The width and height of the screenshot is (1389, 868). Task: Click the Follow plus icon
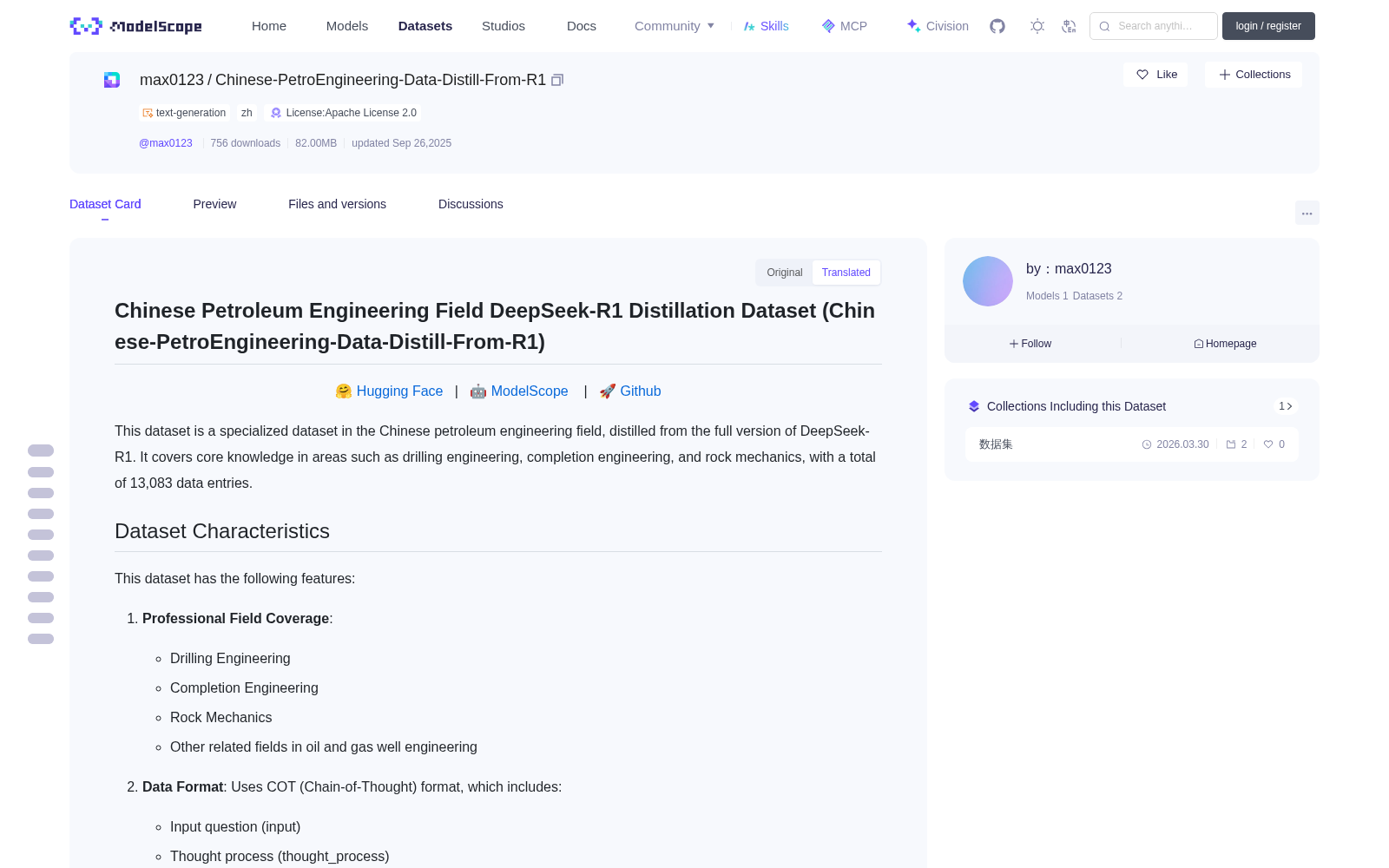point(1014,344)
